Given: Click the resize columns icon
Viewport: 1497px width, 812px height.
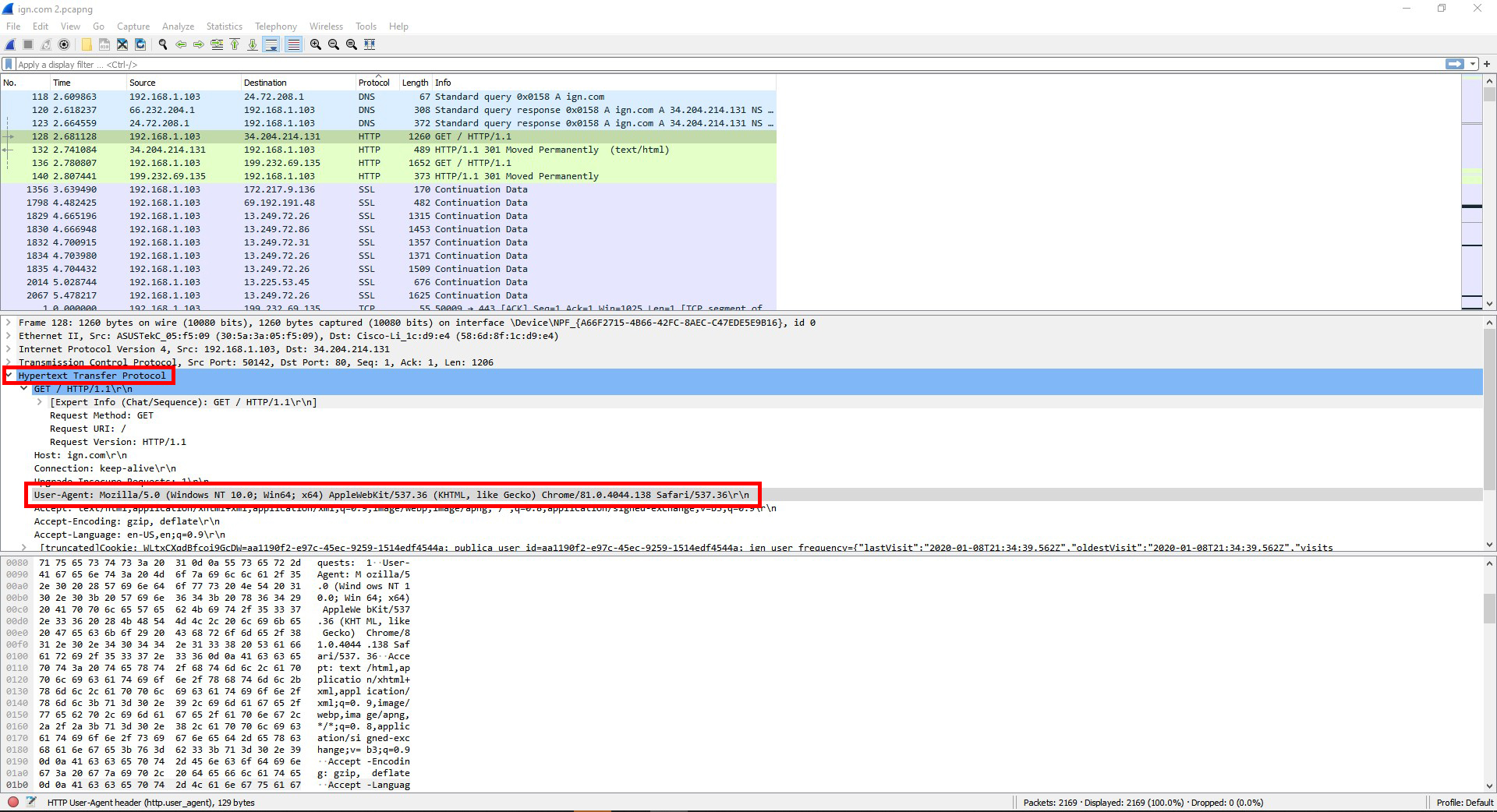Looking at the screenshot, I should (370, 44).
